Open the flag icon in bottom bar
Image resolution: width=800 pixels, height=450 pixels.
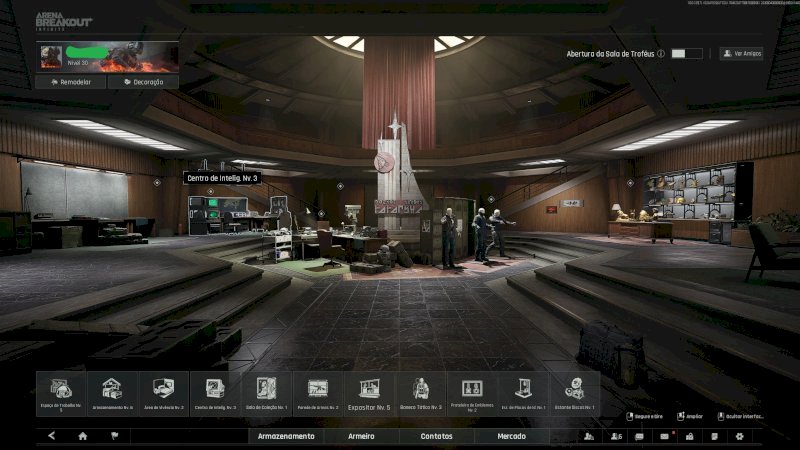(x=114, y=436)
